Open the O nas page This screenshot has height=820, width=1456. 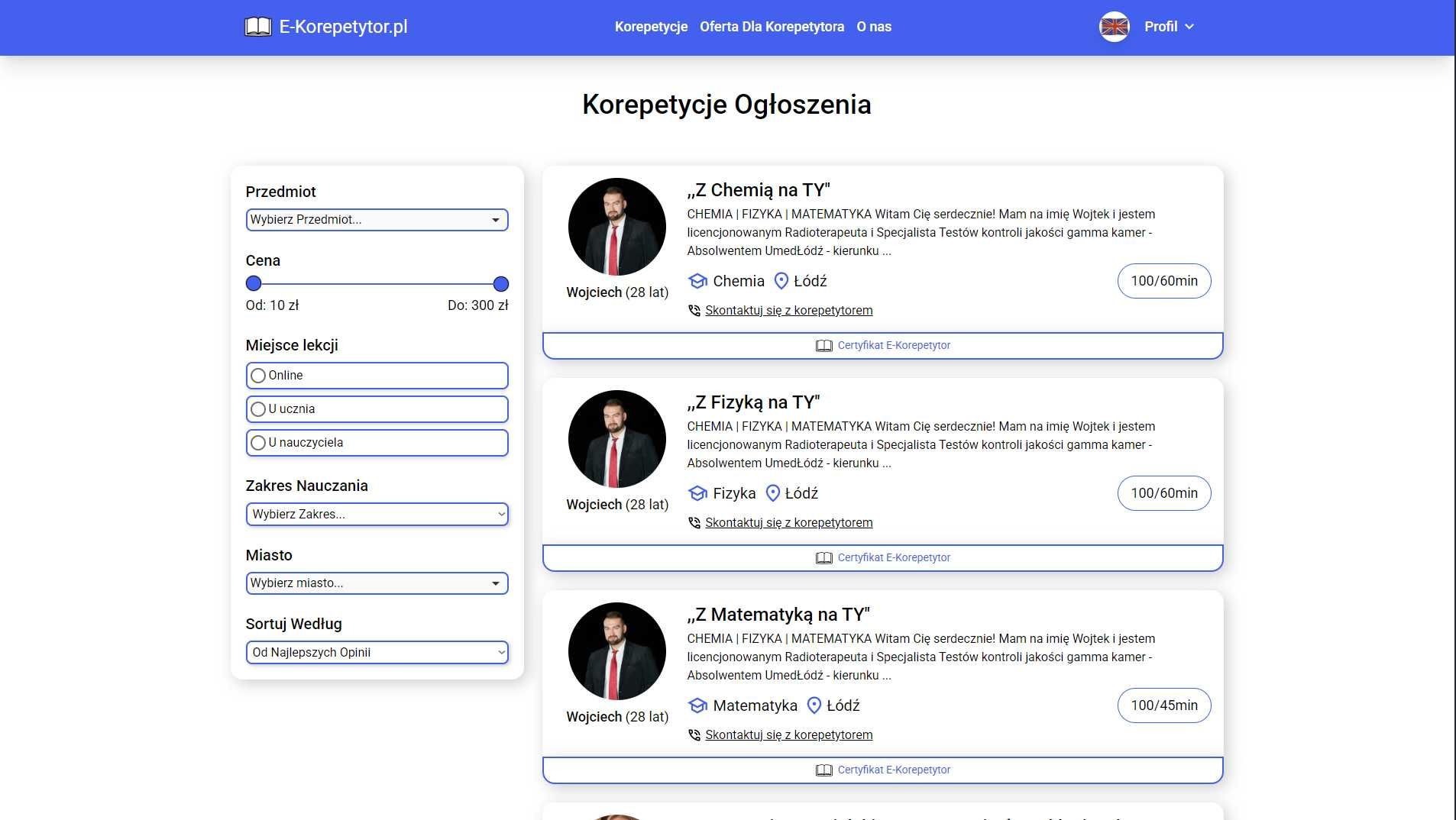(x=874, y=27)
